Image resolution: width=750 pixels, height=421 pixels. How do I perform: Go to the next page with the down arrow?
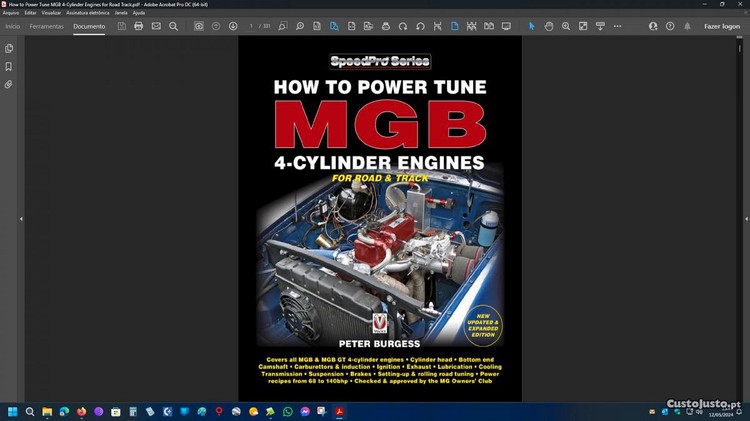tap(233, 26)
